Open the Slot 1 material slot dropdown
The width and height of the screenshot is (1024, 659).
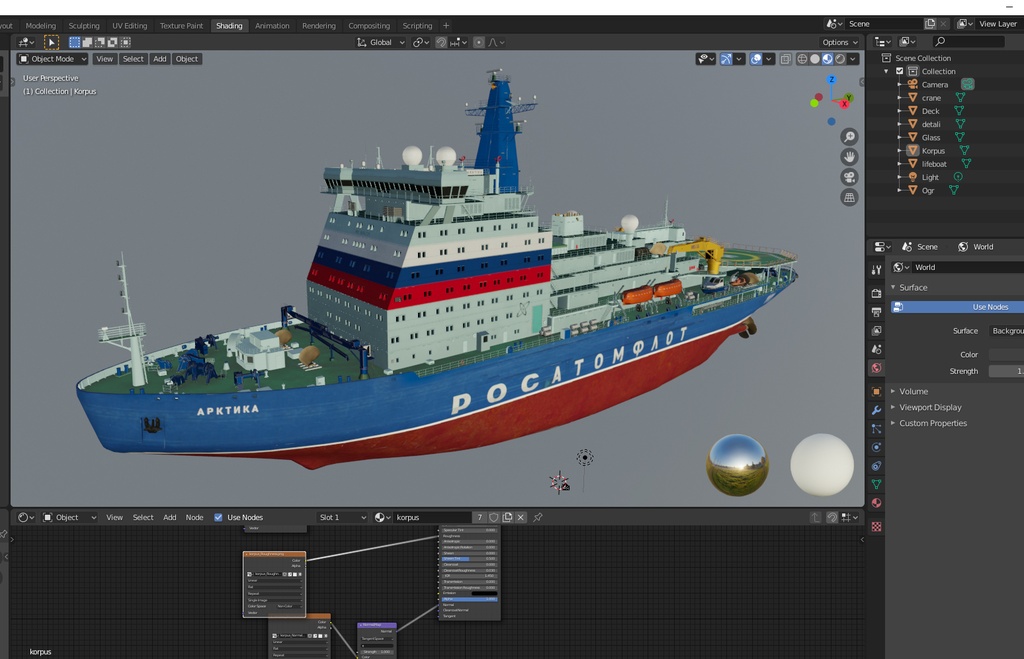pyautogui.click(x=342, y=517)
